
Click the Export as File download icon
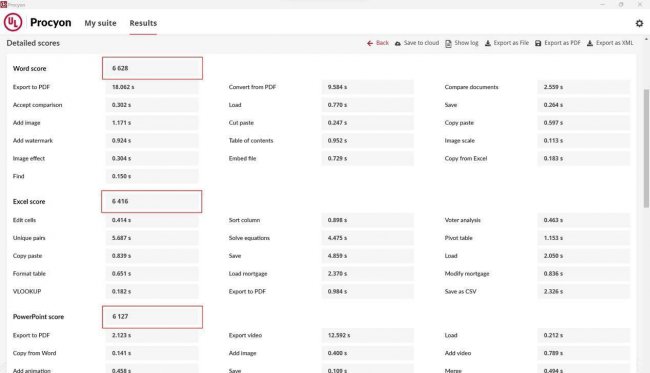[x=488, y=43]
